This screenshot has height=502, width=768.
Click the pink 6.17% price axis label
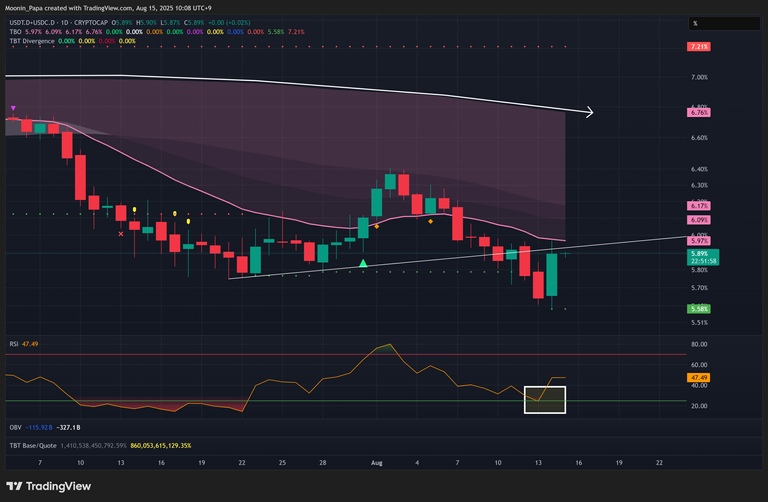(699, 206)
